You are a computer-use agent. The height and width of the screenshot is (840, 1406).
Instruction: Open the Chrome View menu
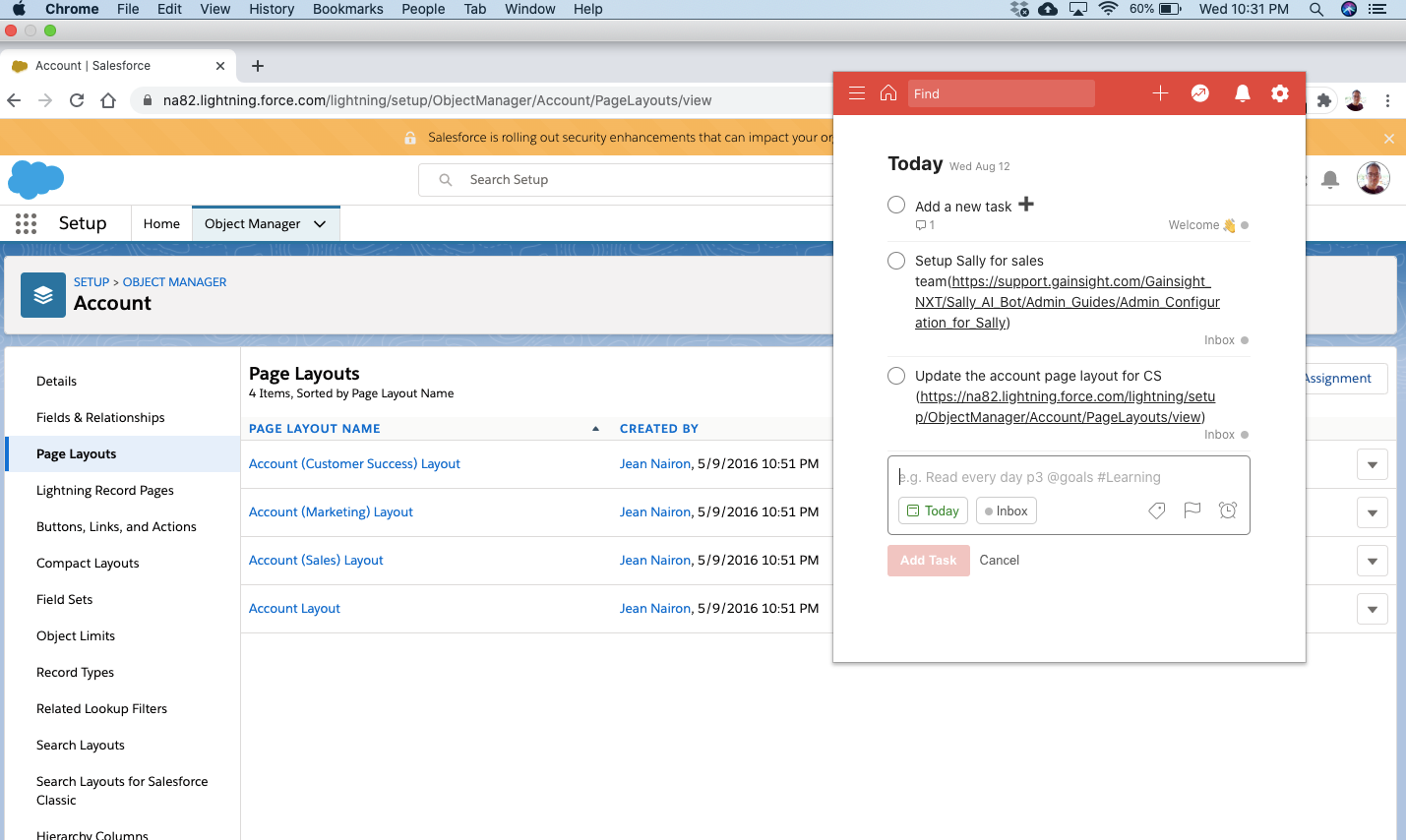click(x=215, y=9)
